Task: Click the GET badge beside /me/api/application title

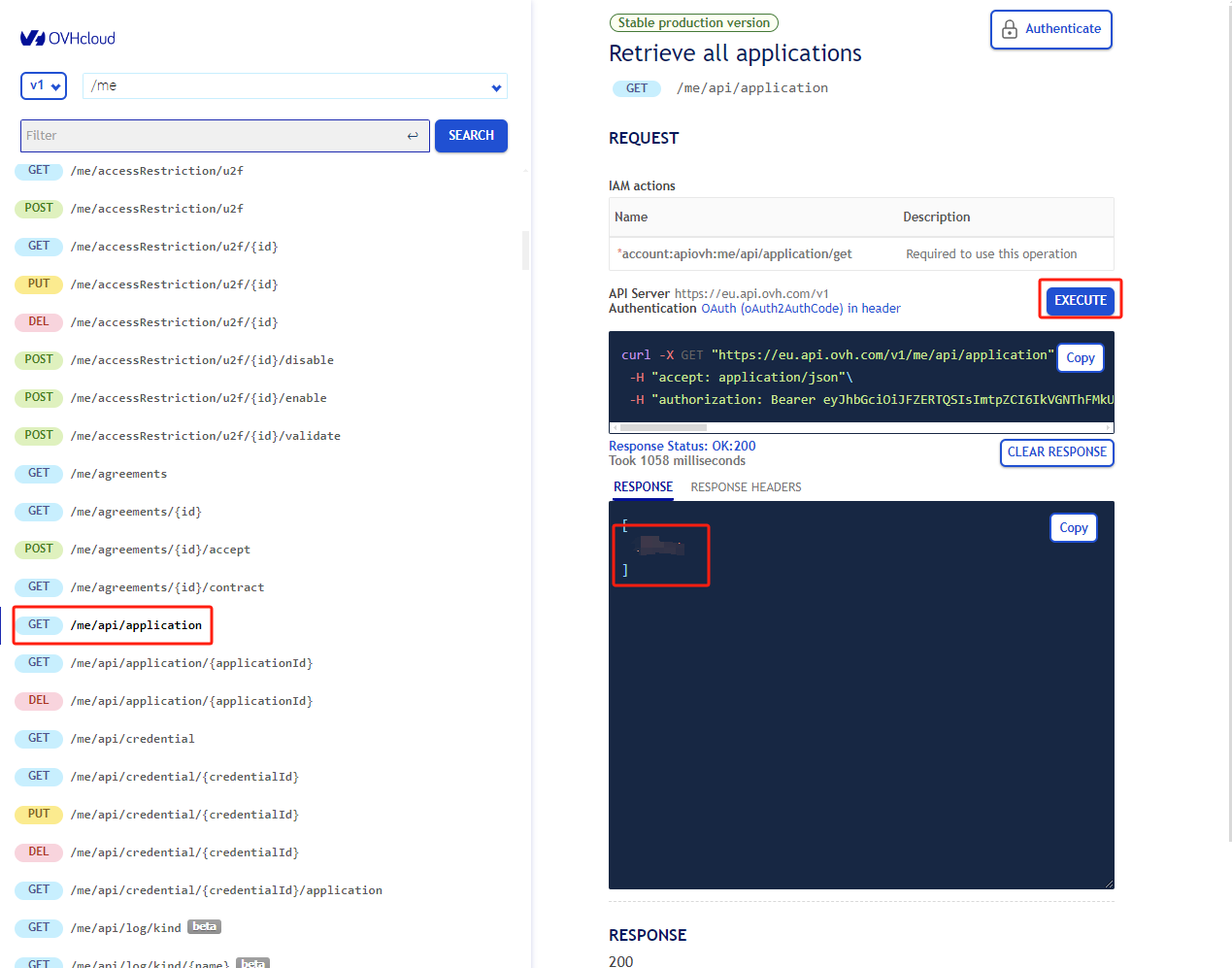Action: pos(637,88)
